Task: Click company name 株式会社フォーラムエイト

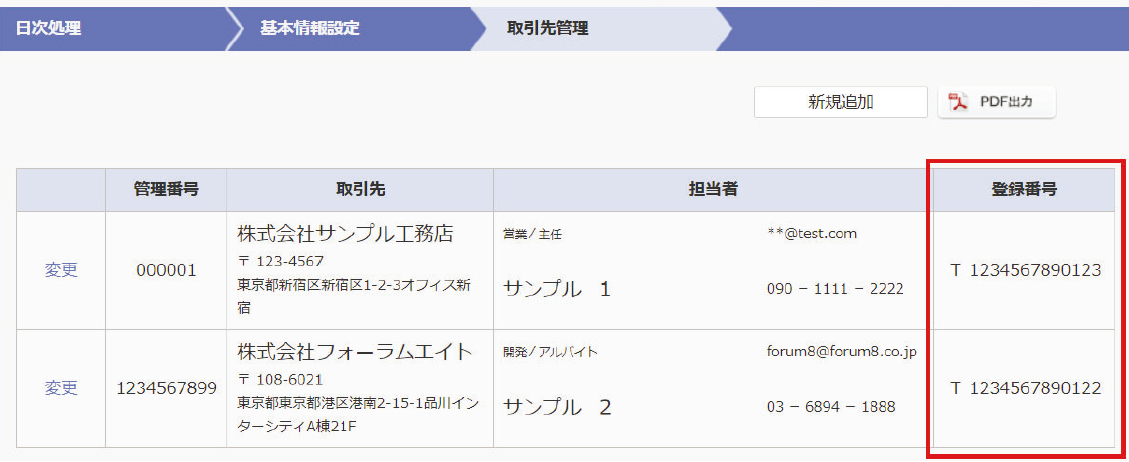Action: click(x=354, y=352)
